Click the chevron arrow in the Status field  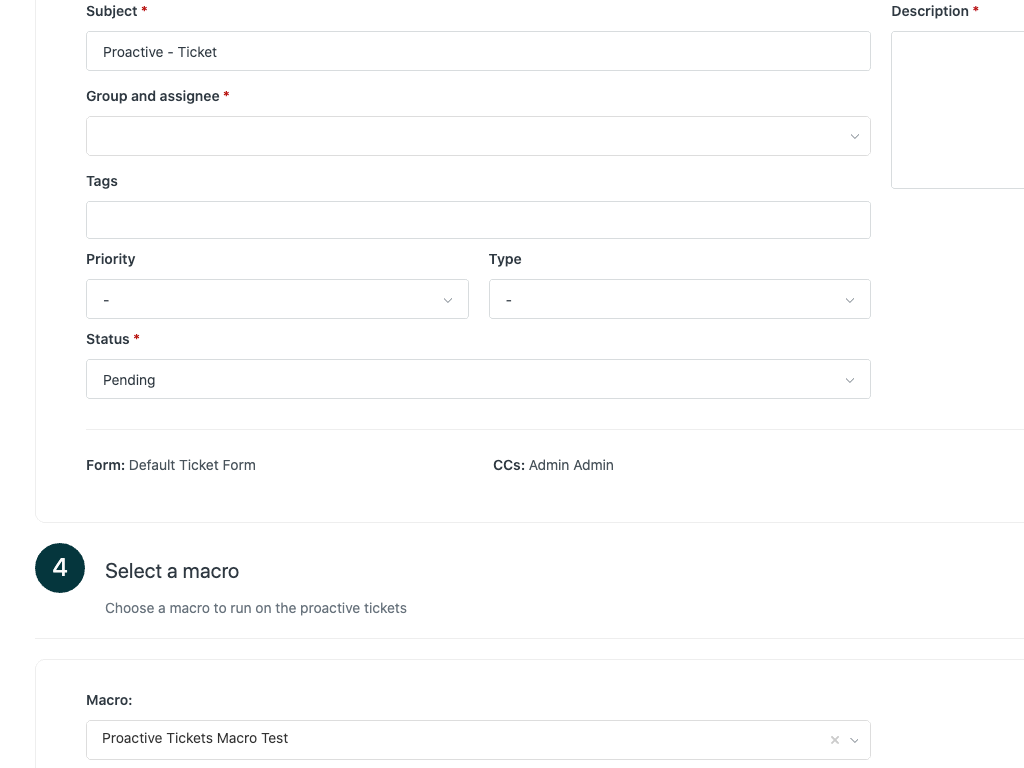pos(850,380)
